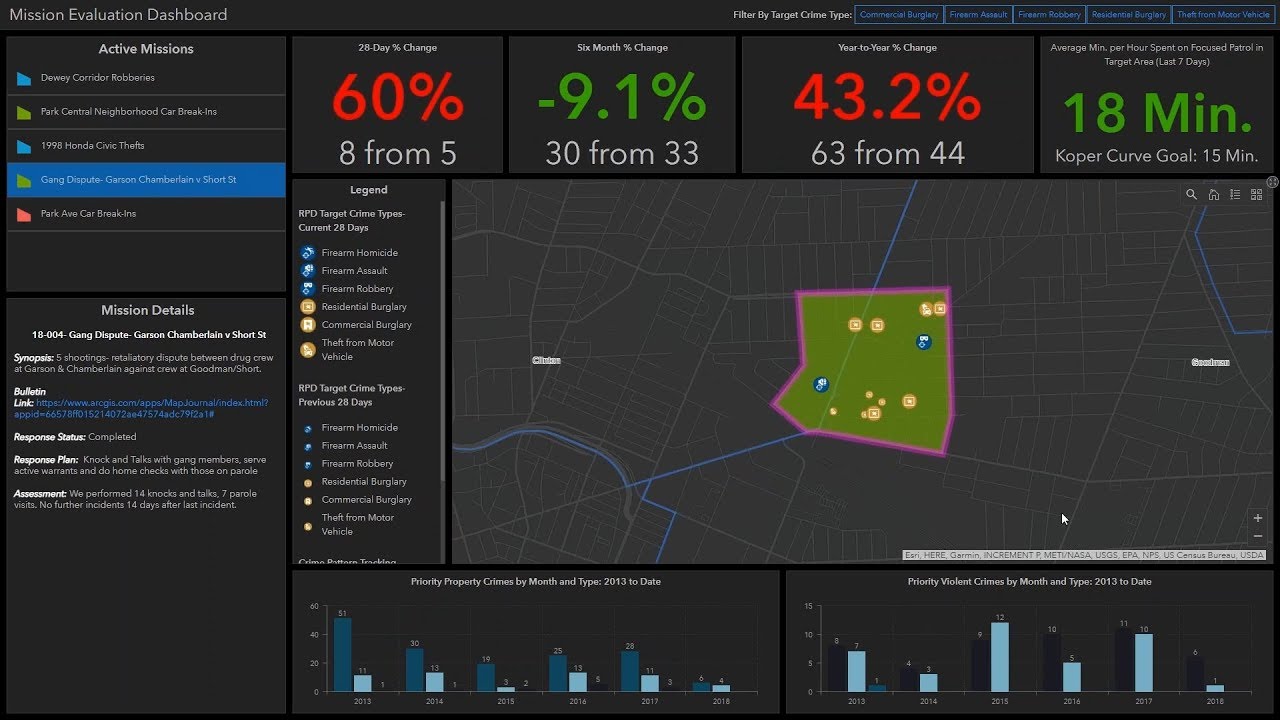Zoom out on the map with minus
Screen dimensions: 1280x720
pyautogui.click(x=1258, y=536)
